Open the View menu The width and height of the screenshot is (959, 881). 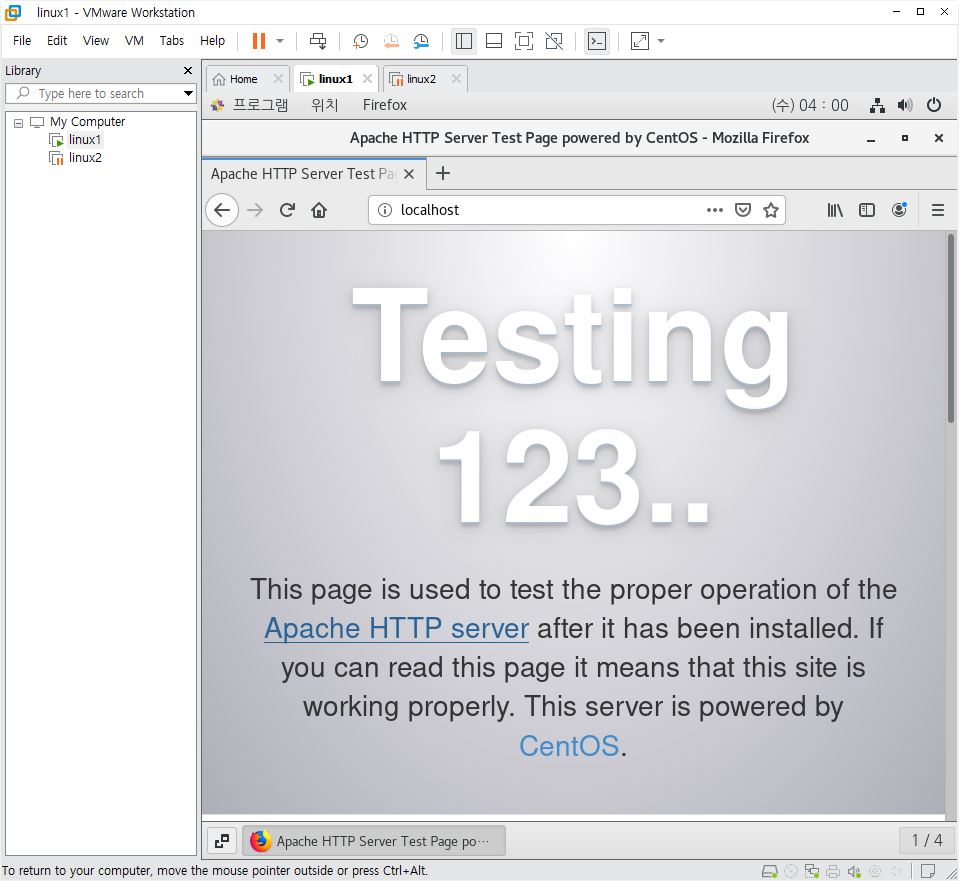95,40
